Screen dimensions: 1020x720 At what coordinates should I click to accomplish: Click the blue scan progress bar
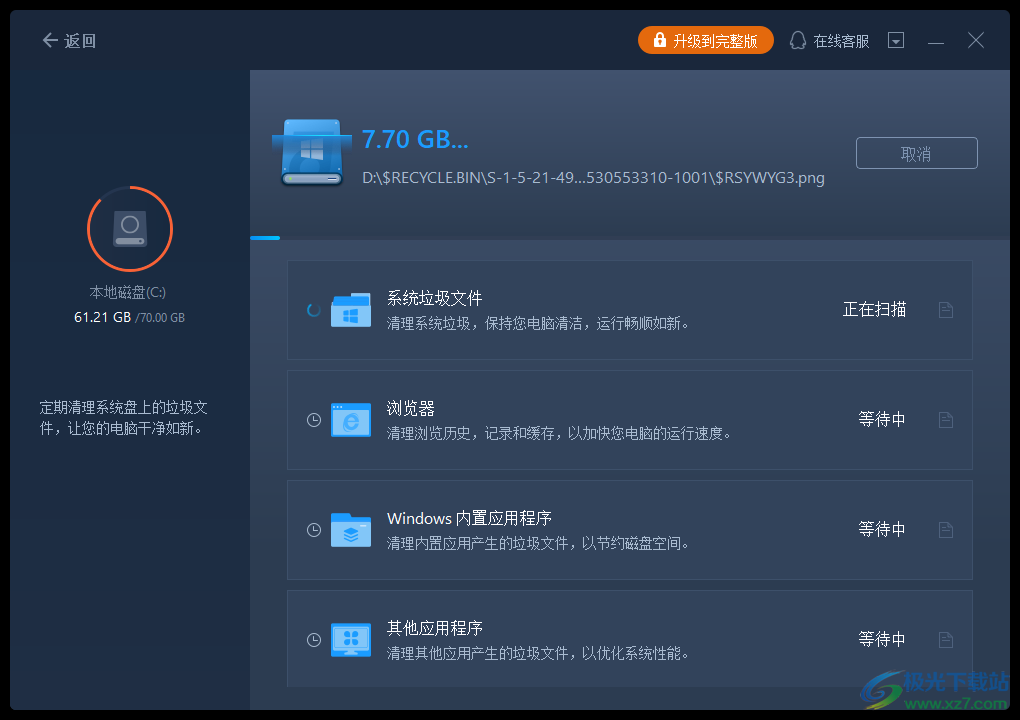coord(263,238)
